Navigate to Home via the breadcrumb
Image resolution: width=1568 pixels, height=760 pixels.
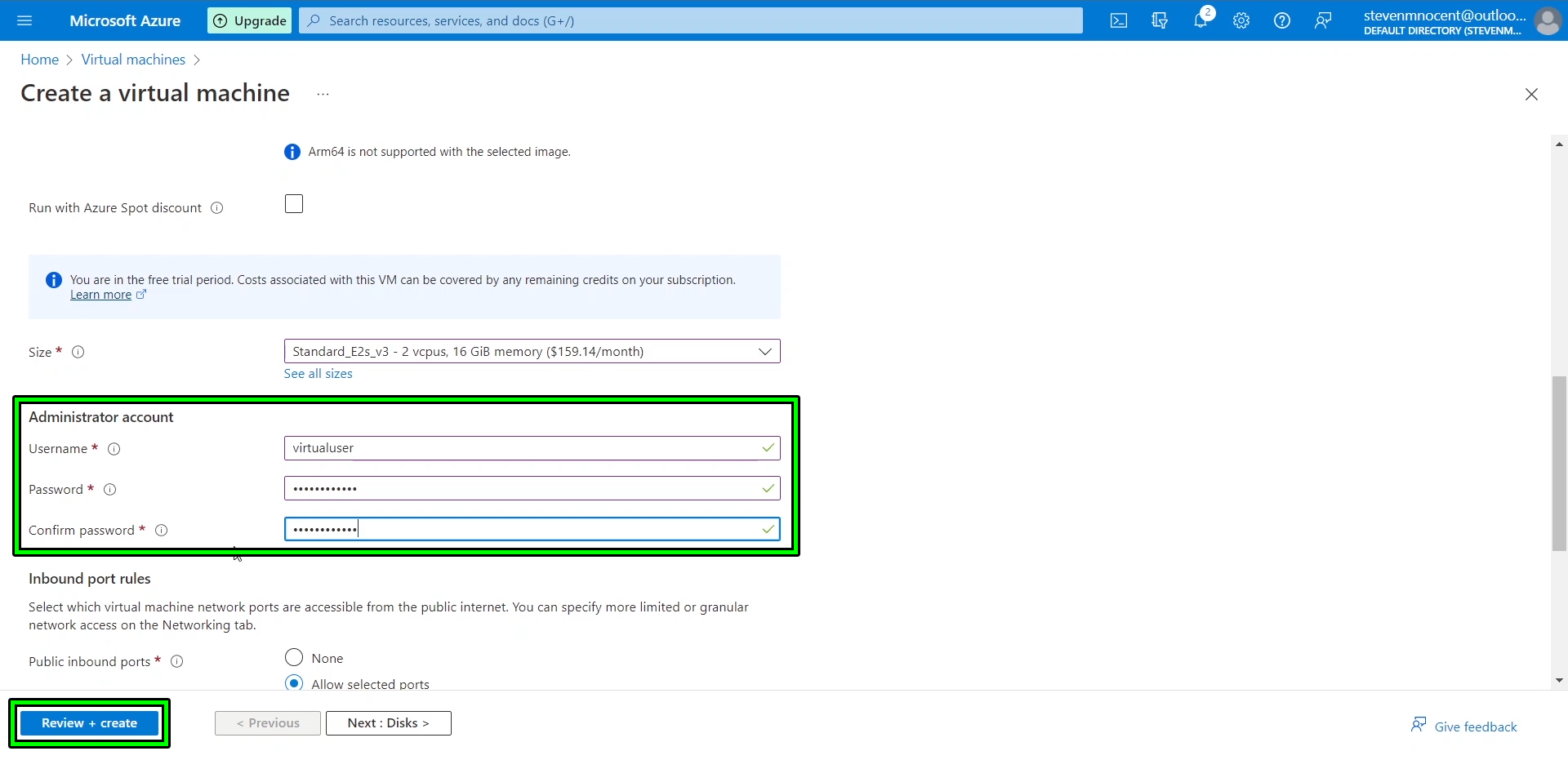(39, 59)
